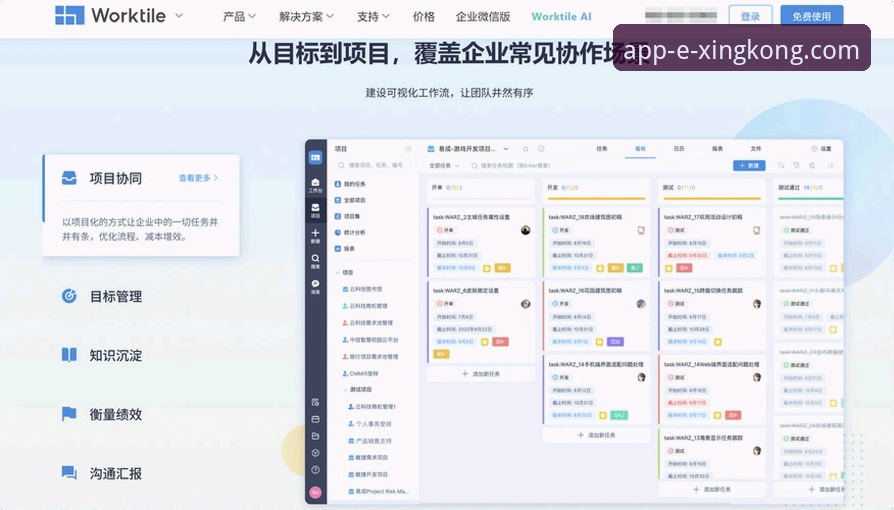Open the task:WARZ_17 card

point(711,241)
